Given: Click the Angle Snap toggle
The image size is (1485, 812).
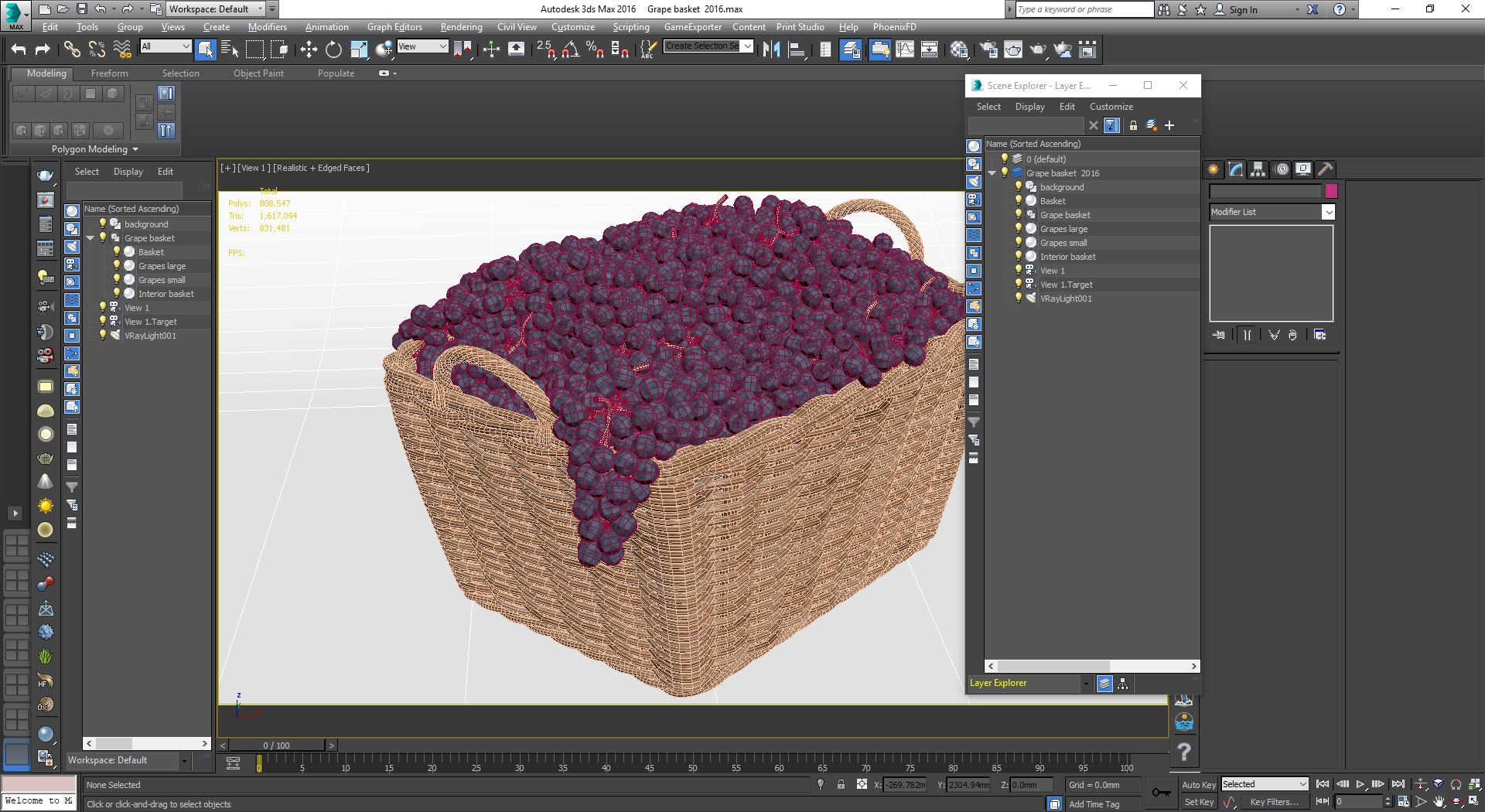Looking at the screenshot, I should (x=570, y=49).
